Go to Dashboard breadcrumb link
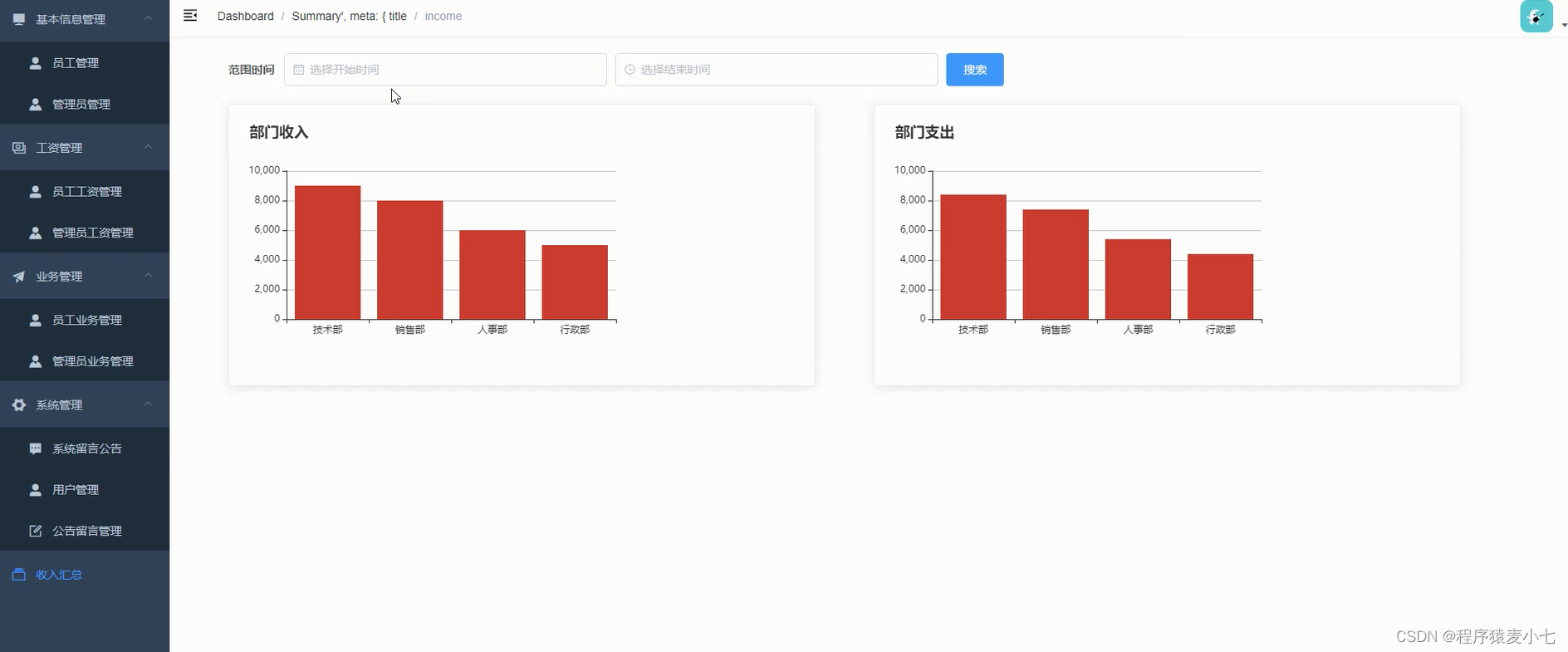1568x652 pixels. point(245,16)
